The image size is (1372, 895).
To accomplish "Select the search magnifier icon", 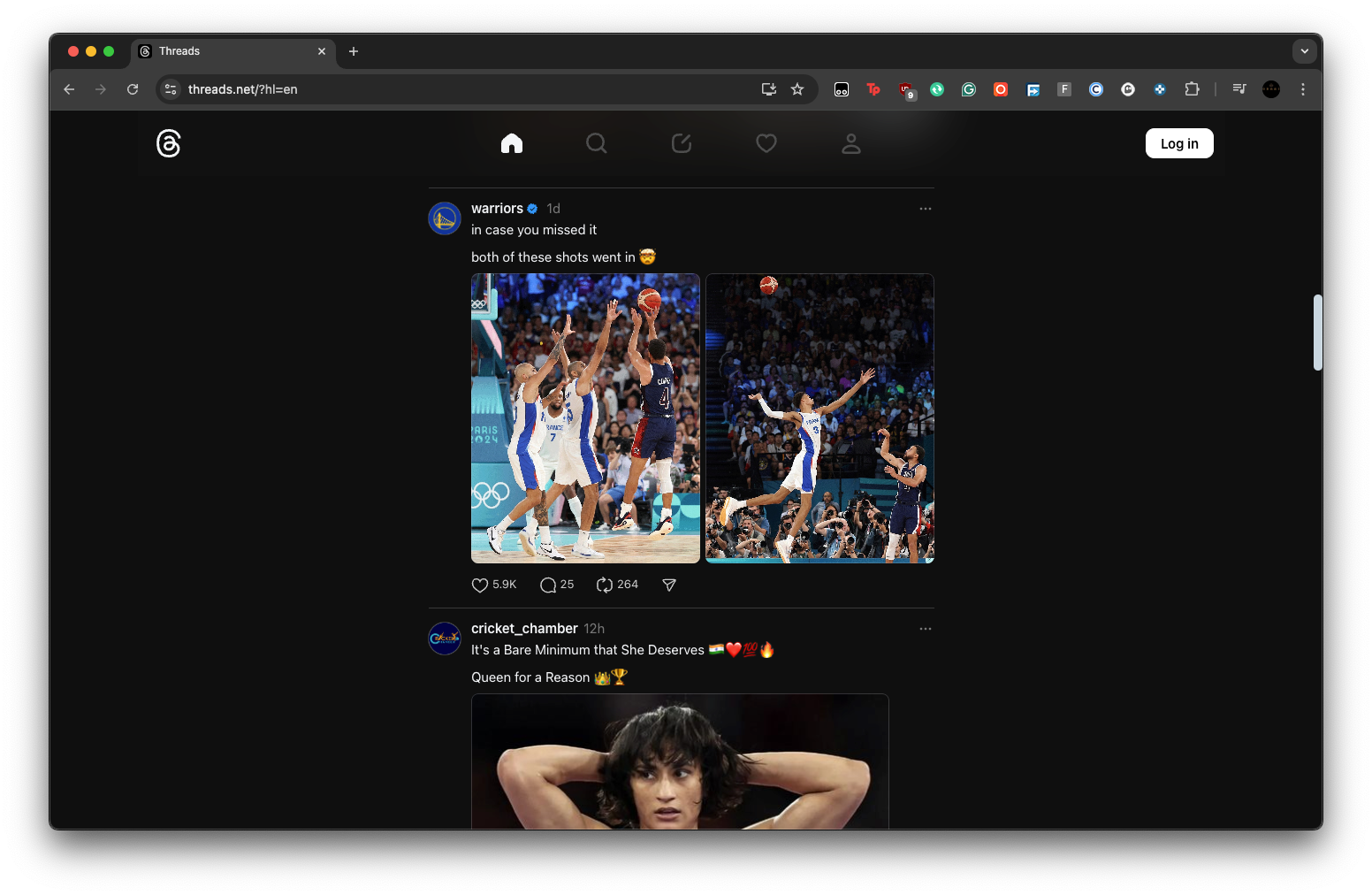I will click(597, 143).
